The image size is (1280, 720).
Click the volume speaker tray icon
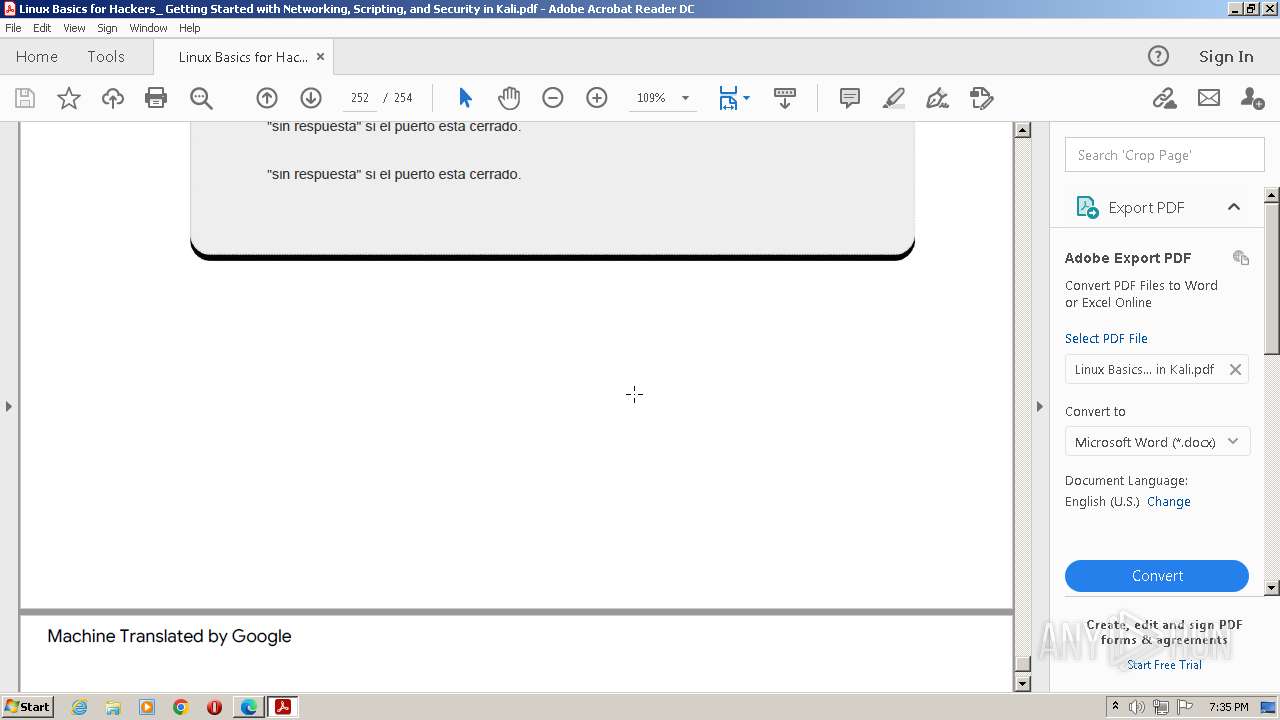(1137, 707)
